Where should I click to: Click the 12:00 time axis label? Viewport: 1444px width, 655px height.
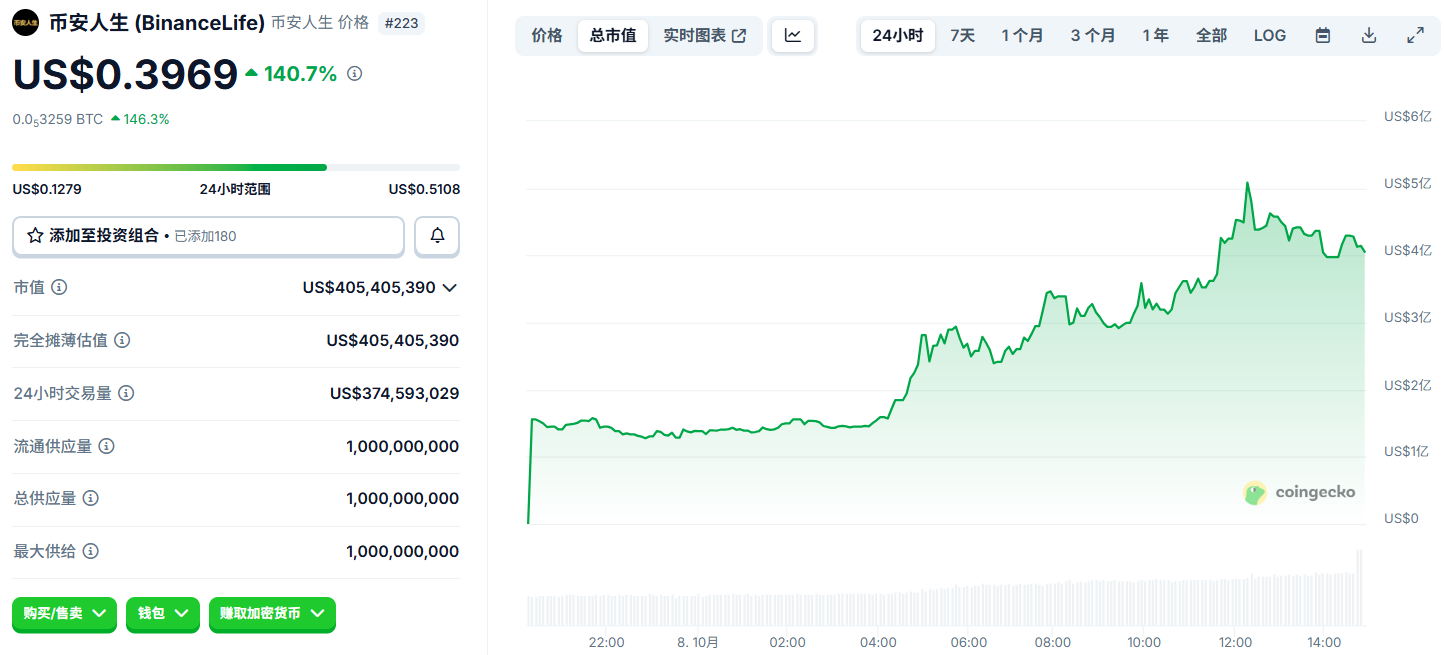pos(1236,642)
